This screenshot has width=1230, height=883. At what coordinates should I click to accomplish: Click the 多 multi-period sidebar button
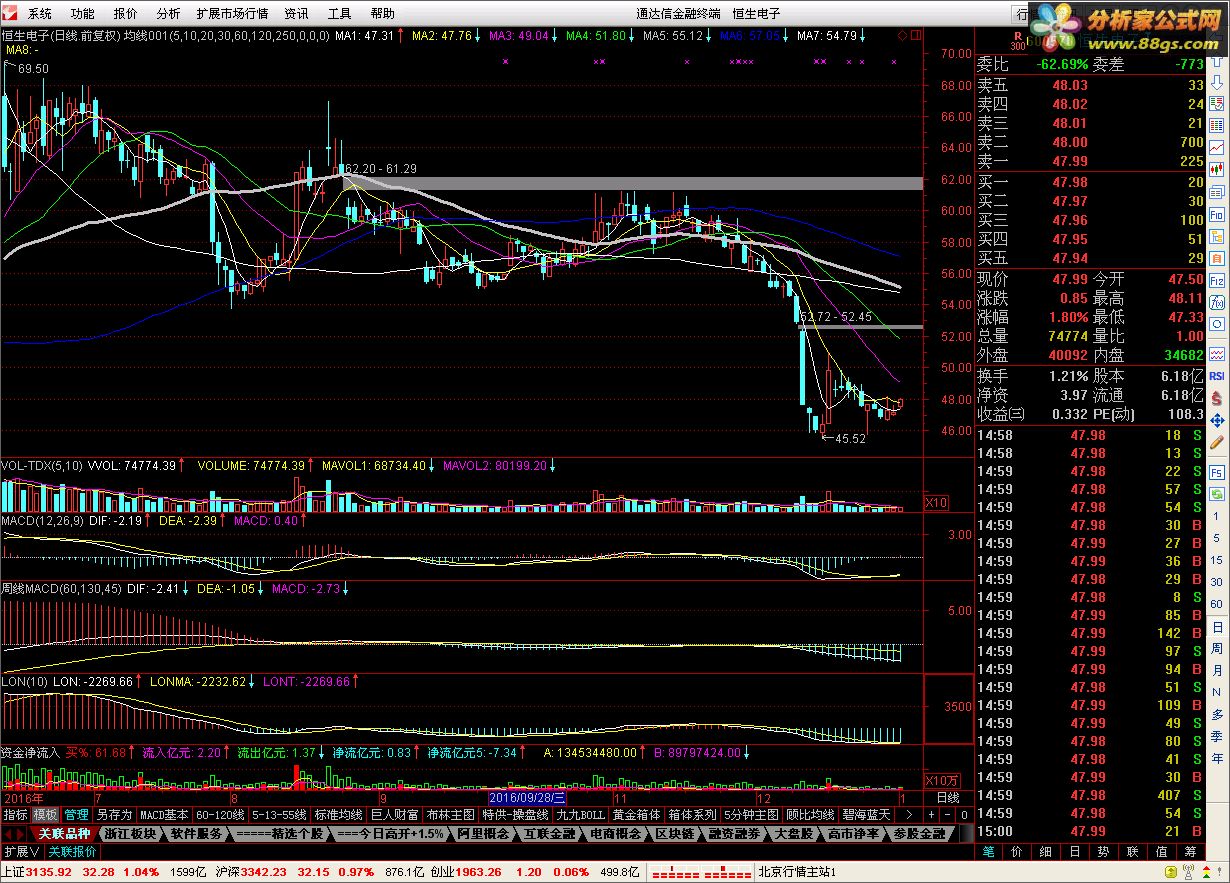(x=1216, y=714)
